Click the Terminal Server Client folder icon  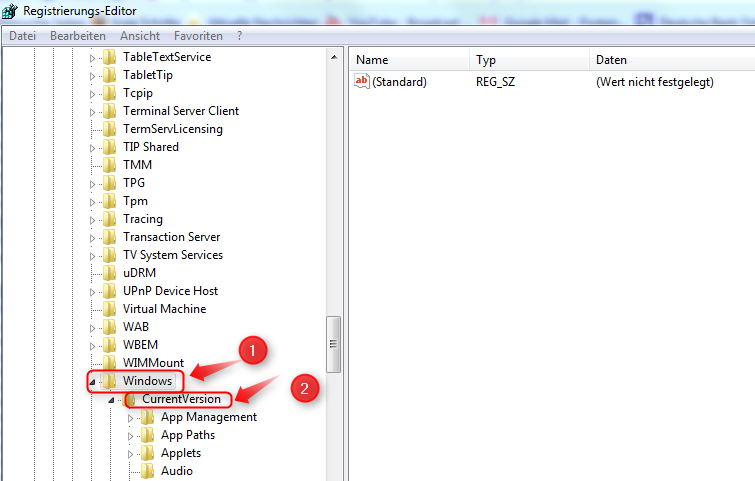pyautogui.click(x=109, y=111)
